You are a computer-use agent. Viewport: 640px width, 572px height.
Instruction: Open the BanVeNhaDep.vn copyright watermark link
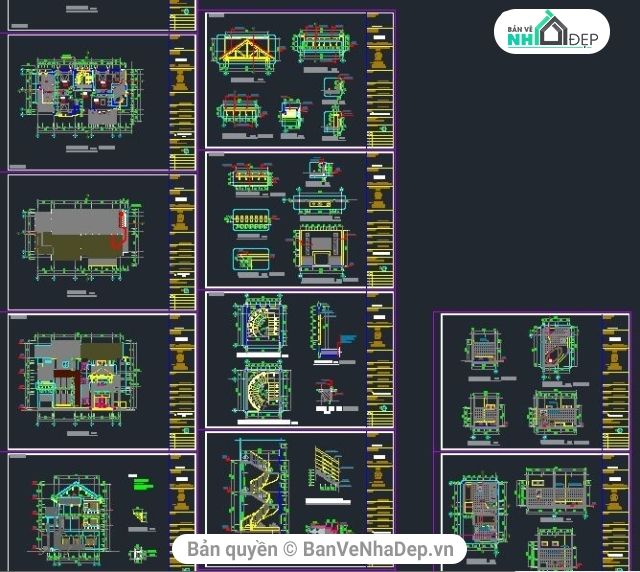coord(320,549)
